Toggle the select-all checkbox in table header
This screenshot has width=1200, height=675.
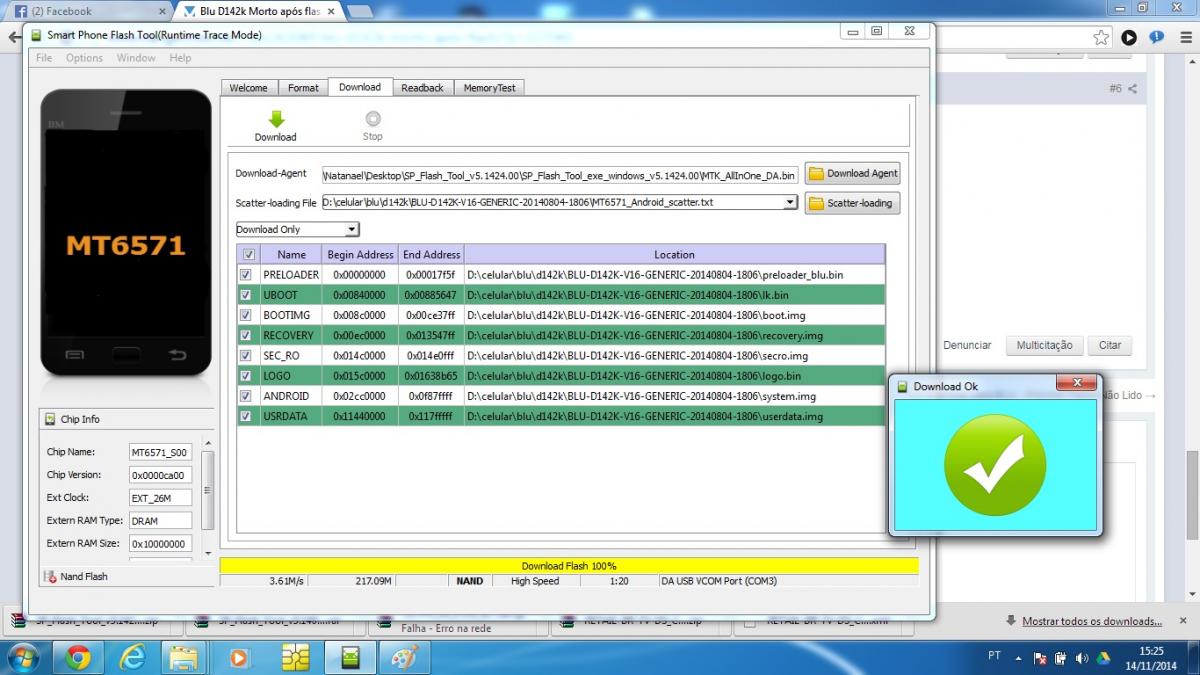249,255
